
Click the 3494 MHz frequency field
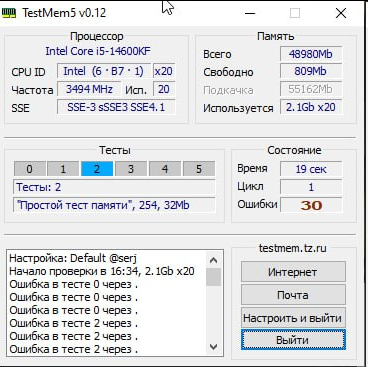pyautogui.click(x=89, y=89)
